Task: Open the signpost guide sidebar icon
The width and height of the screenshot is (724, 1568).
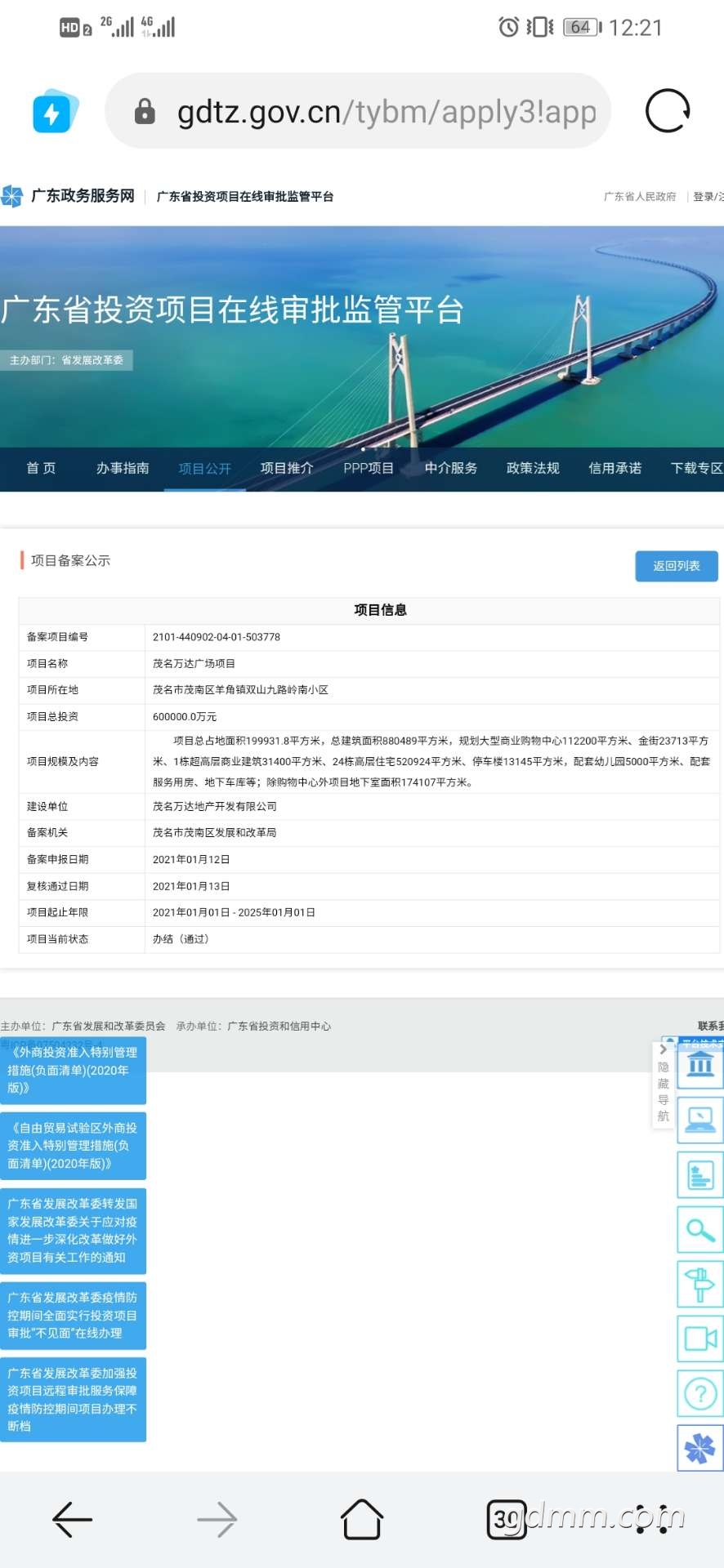Action: [700, 1285]
